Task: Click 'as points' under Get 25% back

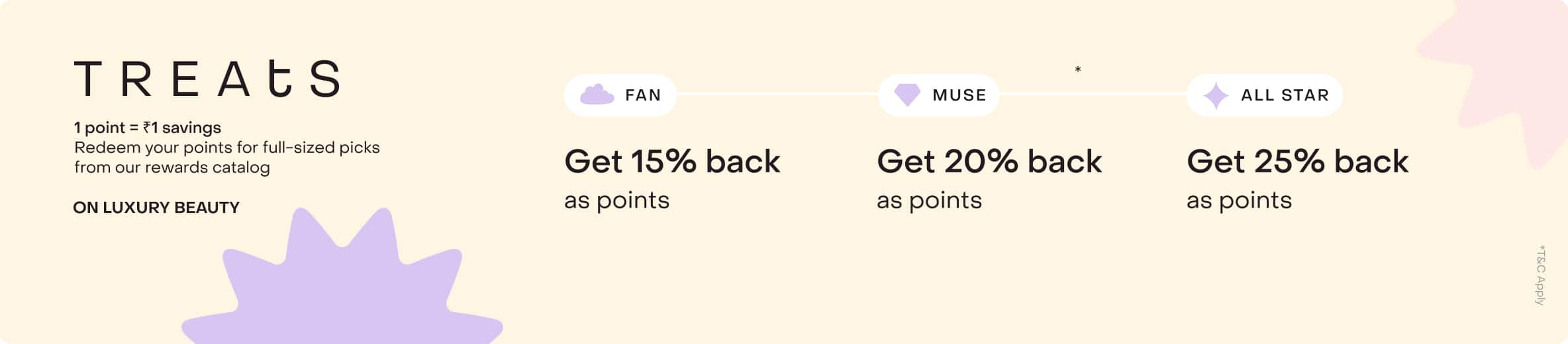Action: click(x=1239, y=200)
